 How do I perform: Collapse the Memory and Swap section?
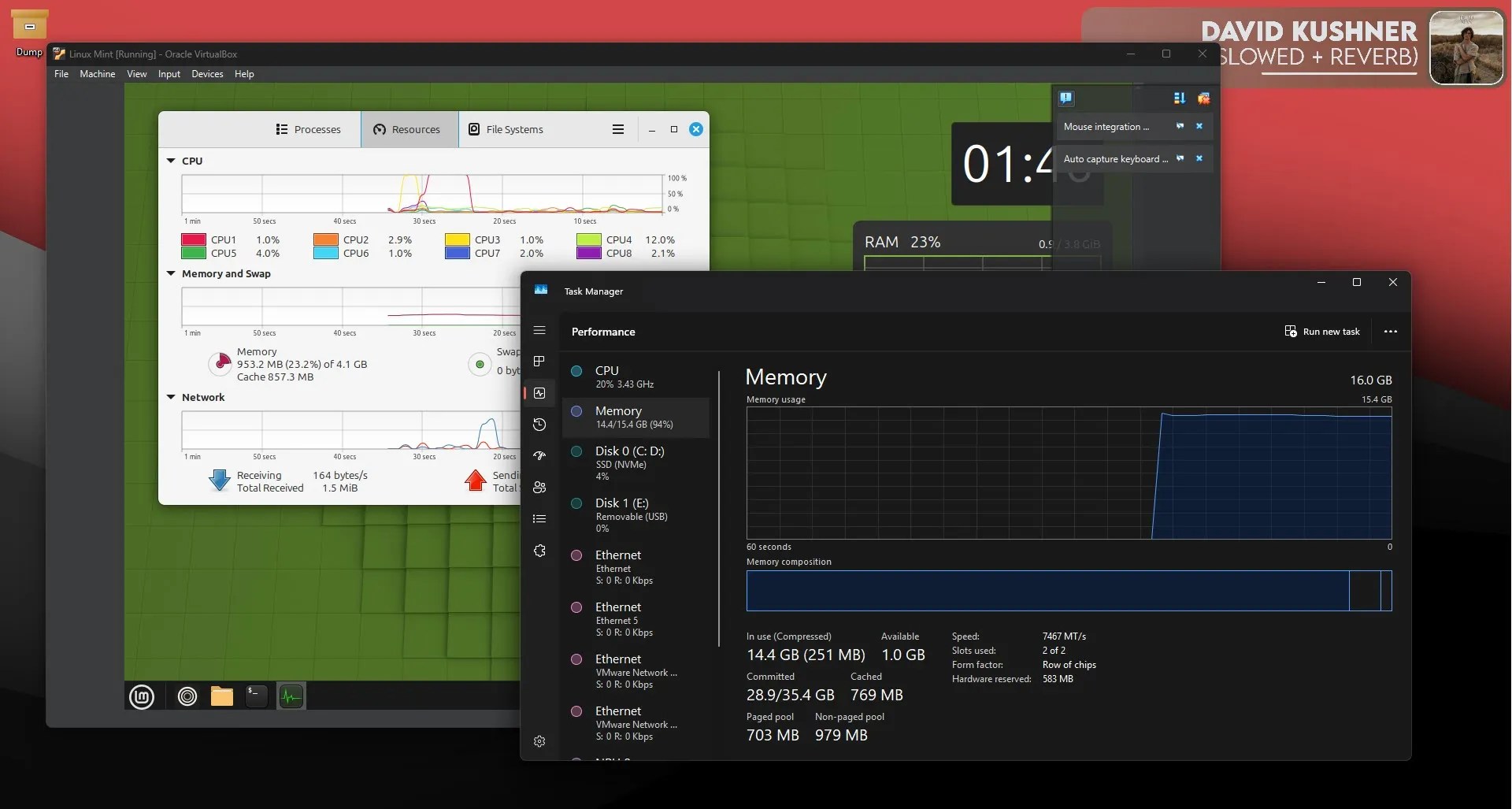[171, 273]
